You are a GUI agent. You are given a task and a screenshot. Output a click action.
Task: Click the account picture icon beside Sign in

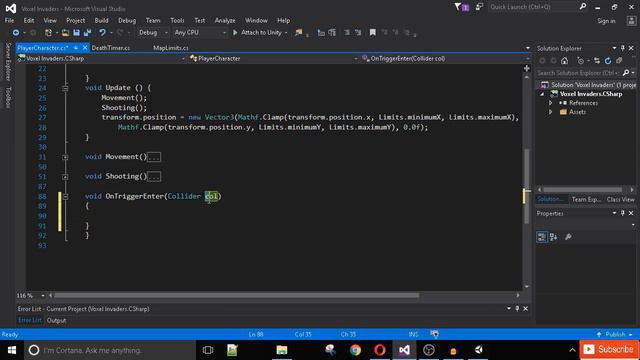631,21
